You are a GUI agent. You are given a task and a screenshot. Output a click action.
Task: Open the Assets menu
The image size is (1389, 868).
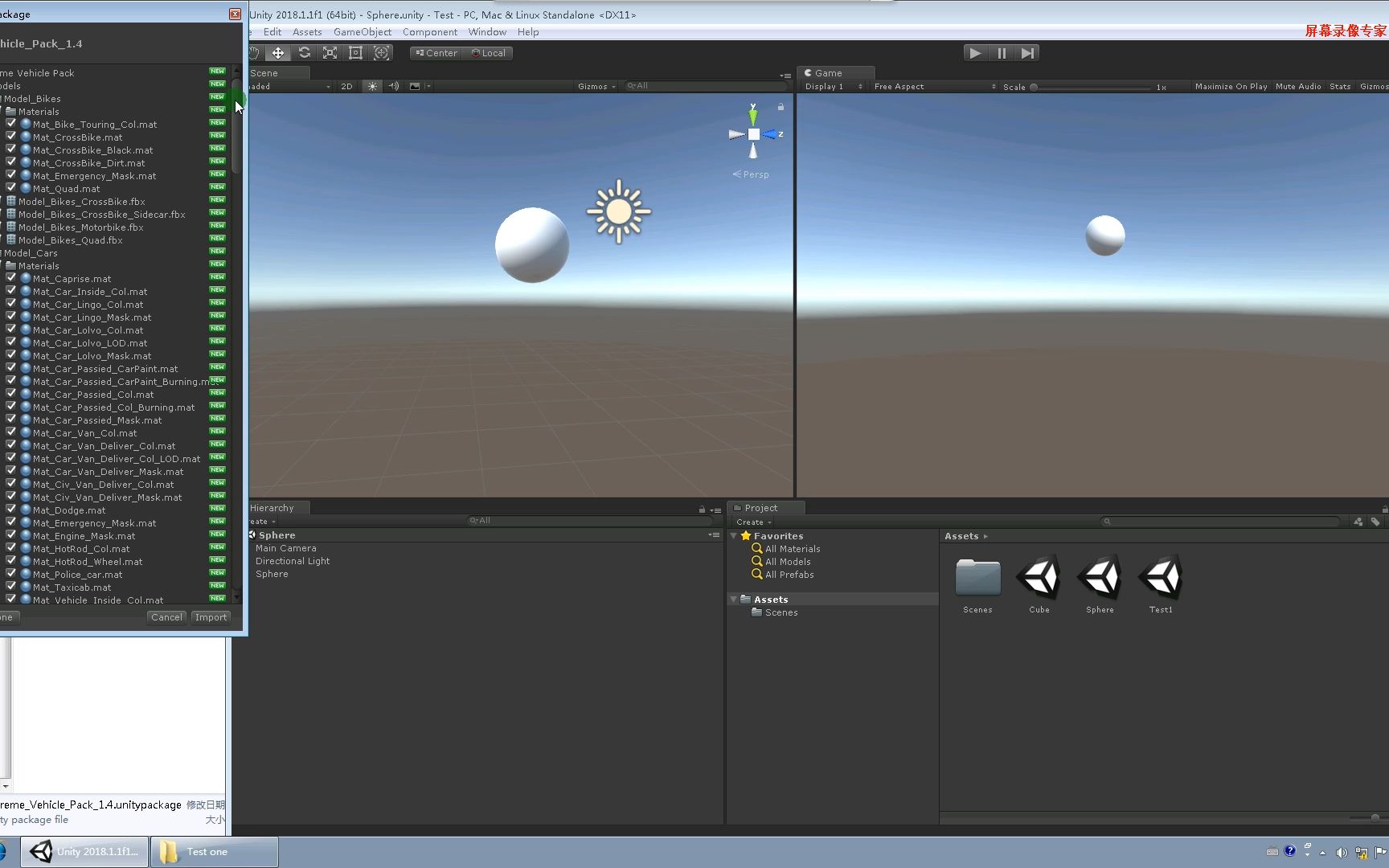pyautogui.click(x=307, y=32)
